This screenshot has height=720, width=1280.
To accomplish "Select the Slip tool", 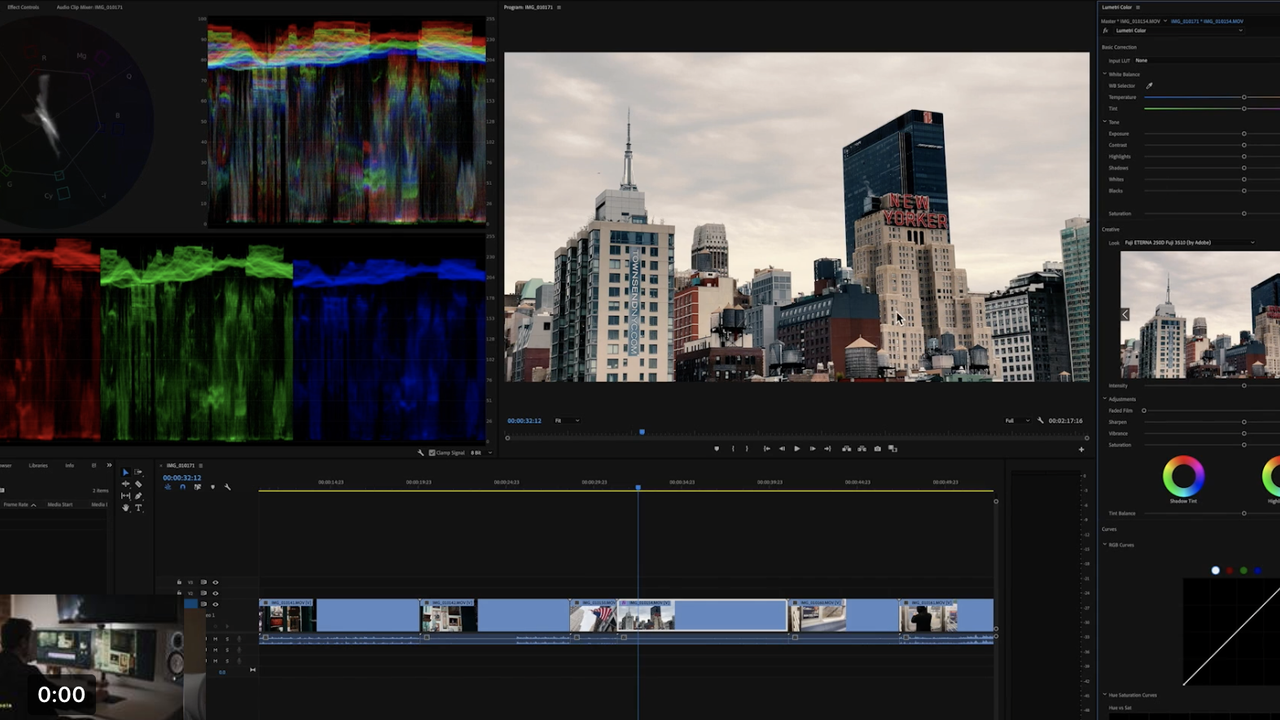I will pyautogui.click(x=125, y=496).
